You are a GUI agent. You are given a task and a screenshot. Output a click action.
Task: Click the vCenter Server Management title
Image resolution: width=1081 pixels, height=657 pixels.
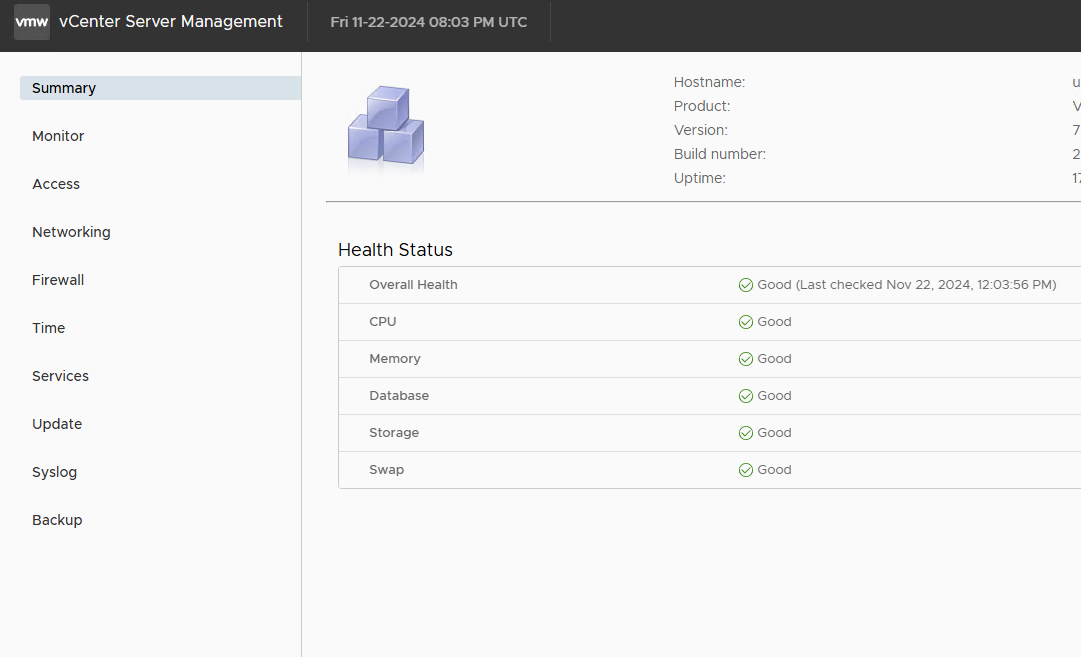[171, 22]
